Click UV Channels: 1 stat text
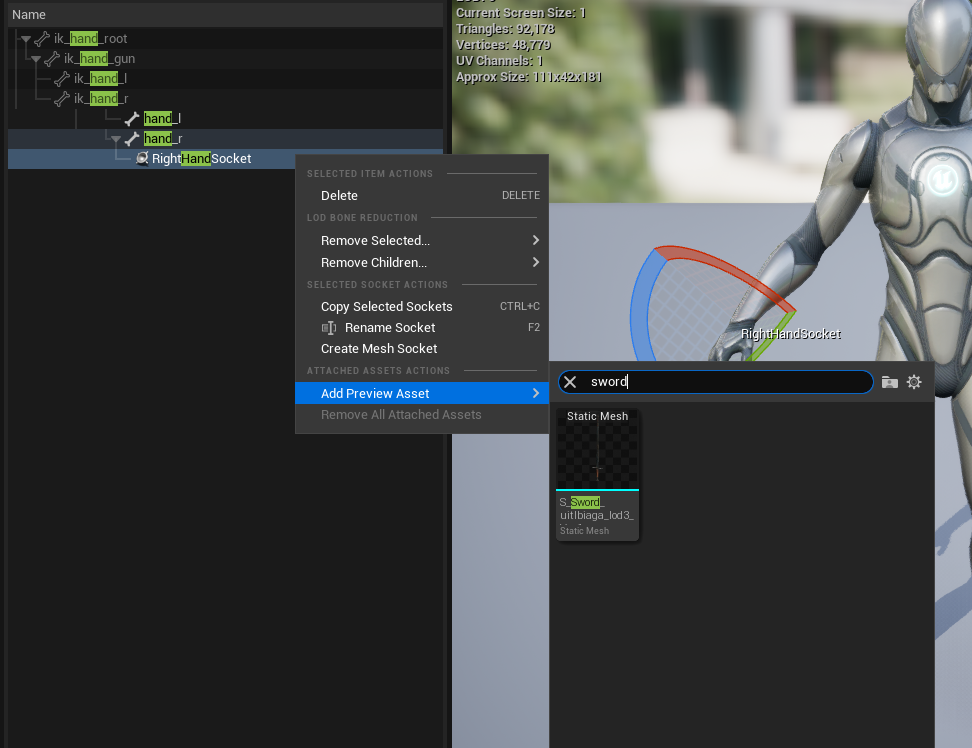972x748 pixels. click(499, 61)
